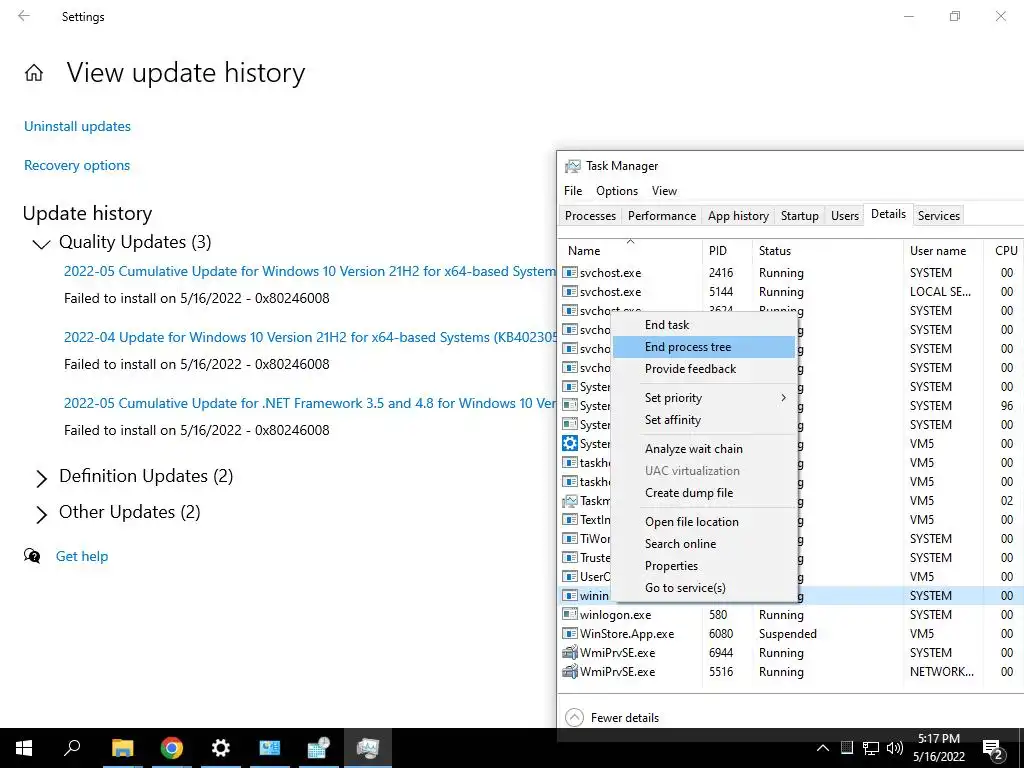Click the blue gear System process icon
Screen dimensions: 1024x768
tap(569, 443)
